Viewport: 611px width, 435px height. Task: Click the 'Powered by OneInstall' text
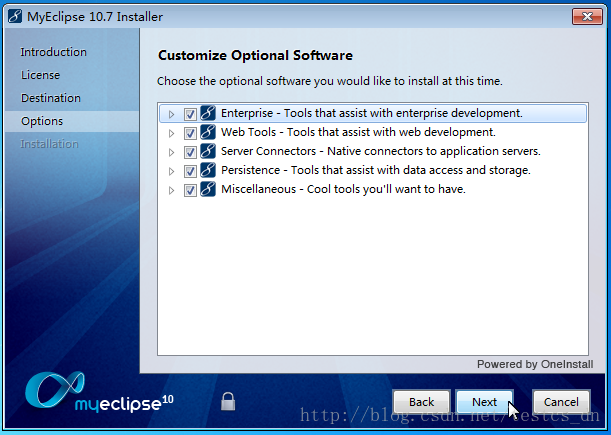[535, 364]
